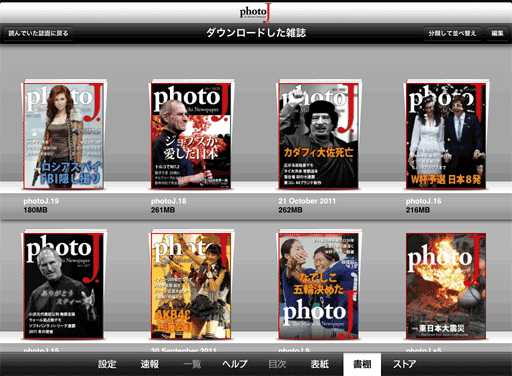
Task: Open the カダフィ大佐死亡 issue cover
Action: pyautogui.click(x=319, y=135)
